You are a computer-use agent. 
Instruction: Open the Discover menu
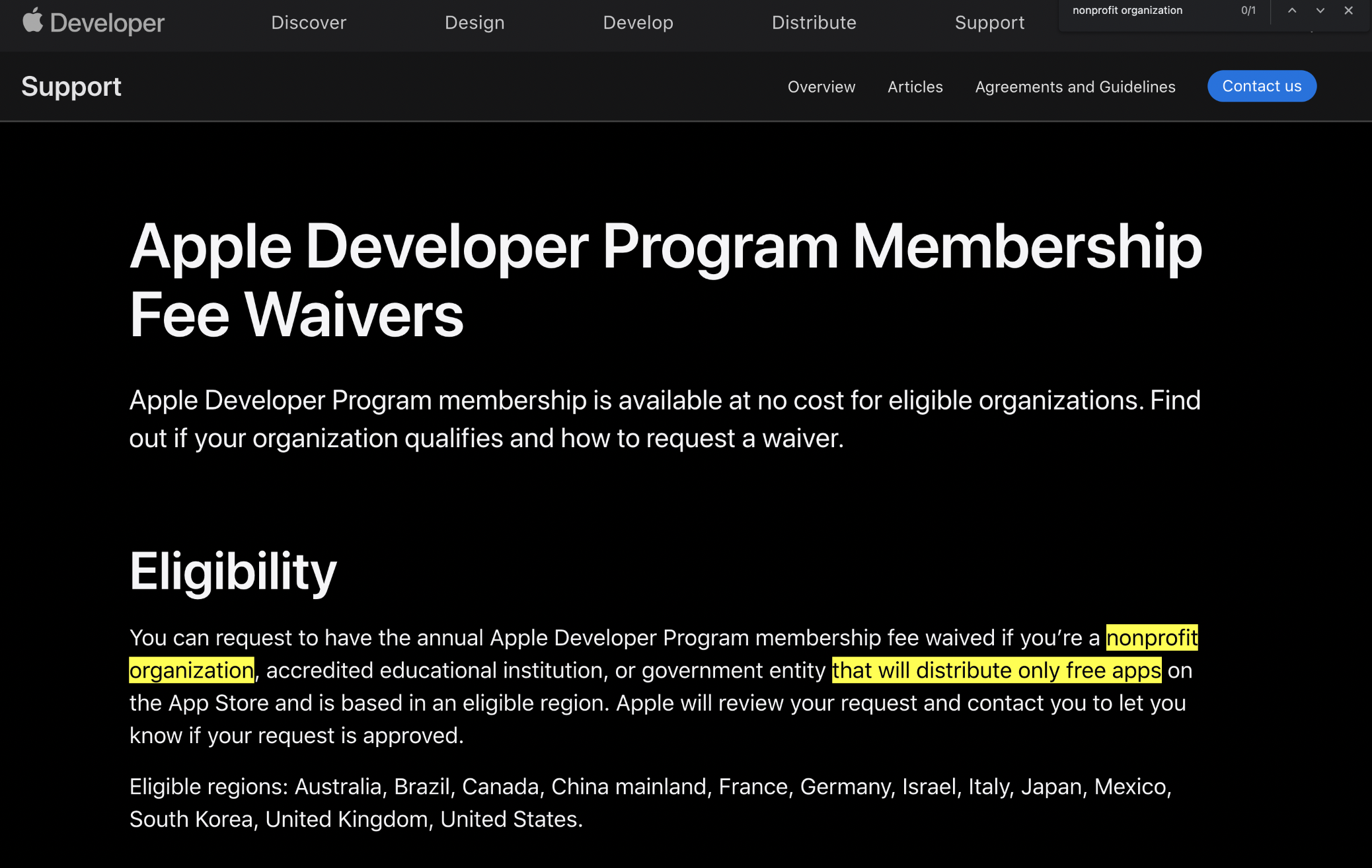point(309,23)
